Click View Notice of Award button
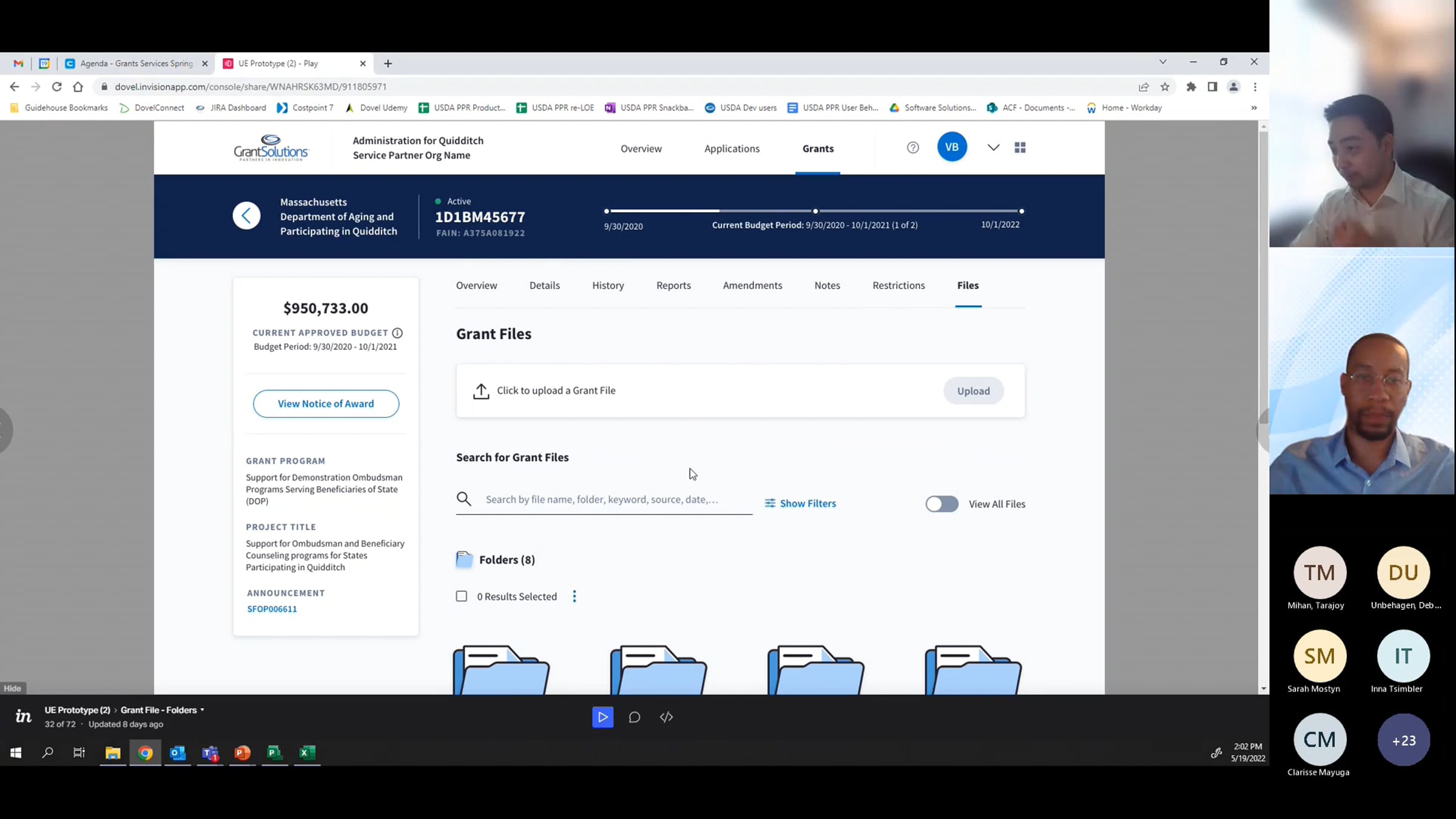The image size is (1456, 819). point(326,403)
